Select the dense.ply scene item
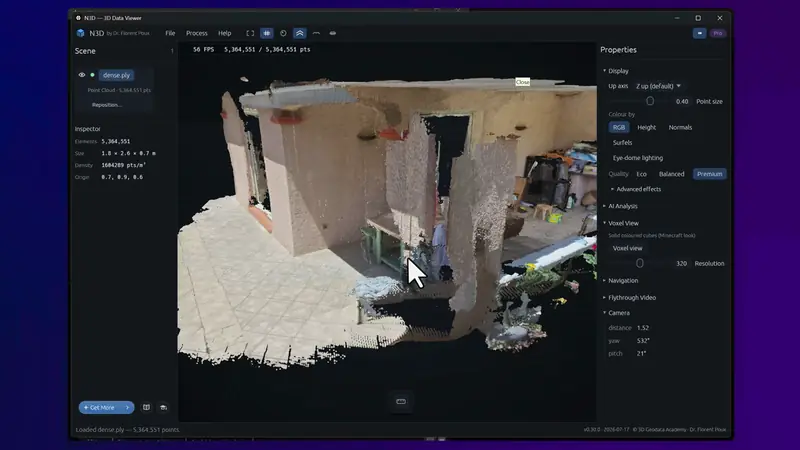The height and width of the screenshot is (450, 800). point(116,75)
